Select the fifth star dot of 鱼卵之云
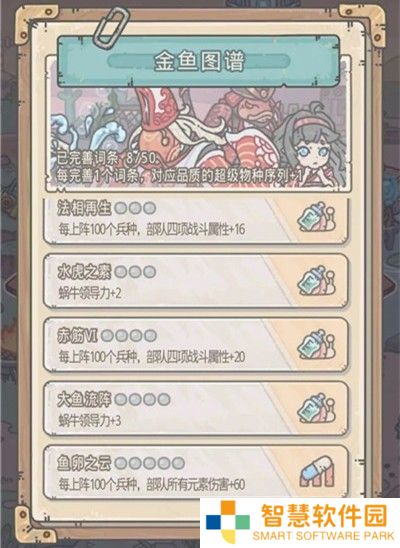 point(179,463)
